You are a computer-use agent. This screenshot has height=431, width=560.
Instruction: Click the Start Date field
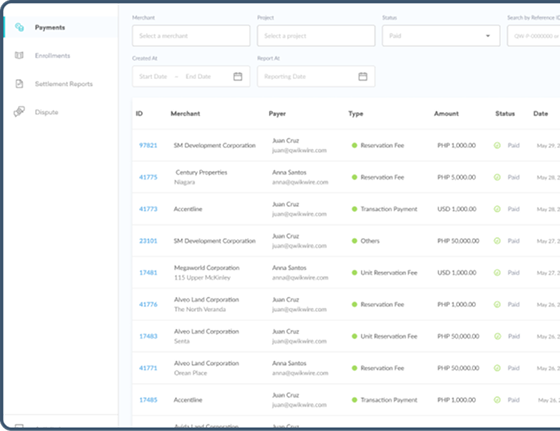point(153,76)
